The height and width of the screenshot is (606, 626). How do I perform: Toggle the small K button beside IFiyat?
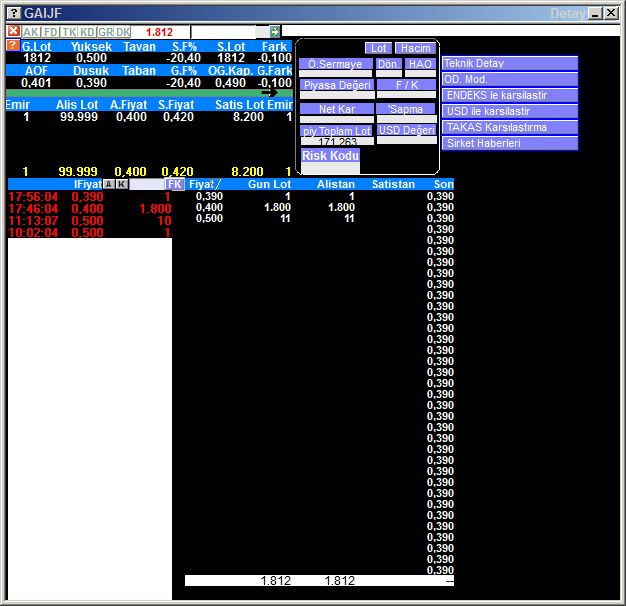coord(122,184)
